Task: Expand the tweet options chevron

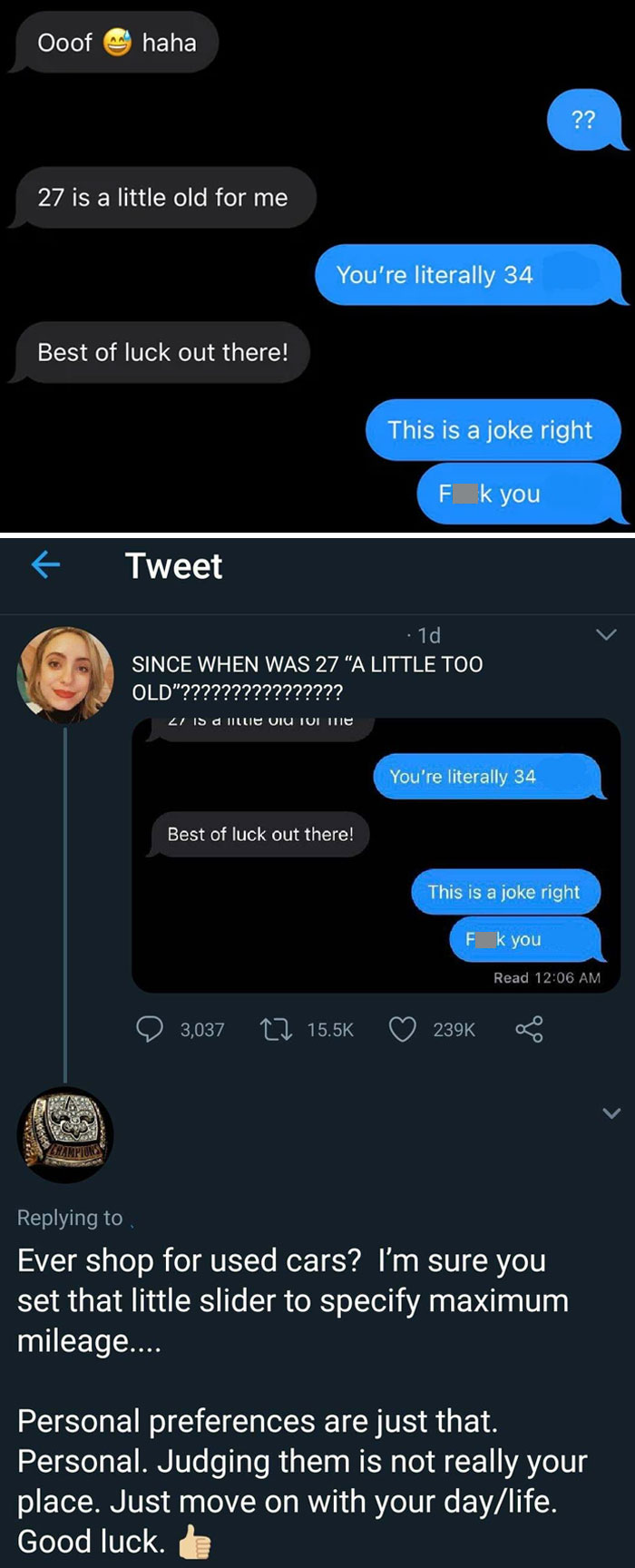Action: [606, 635]
